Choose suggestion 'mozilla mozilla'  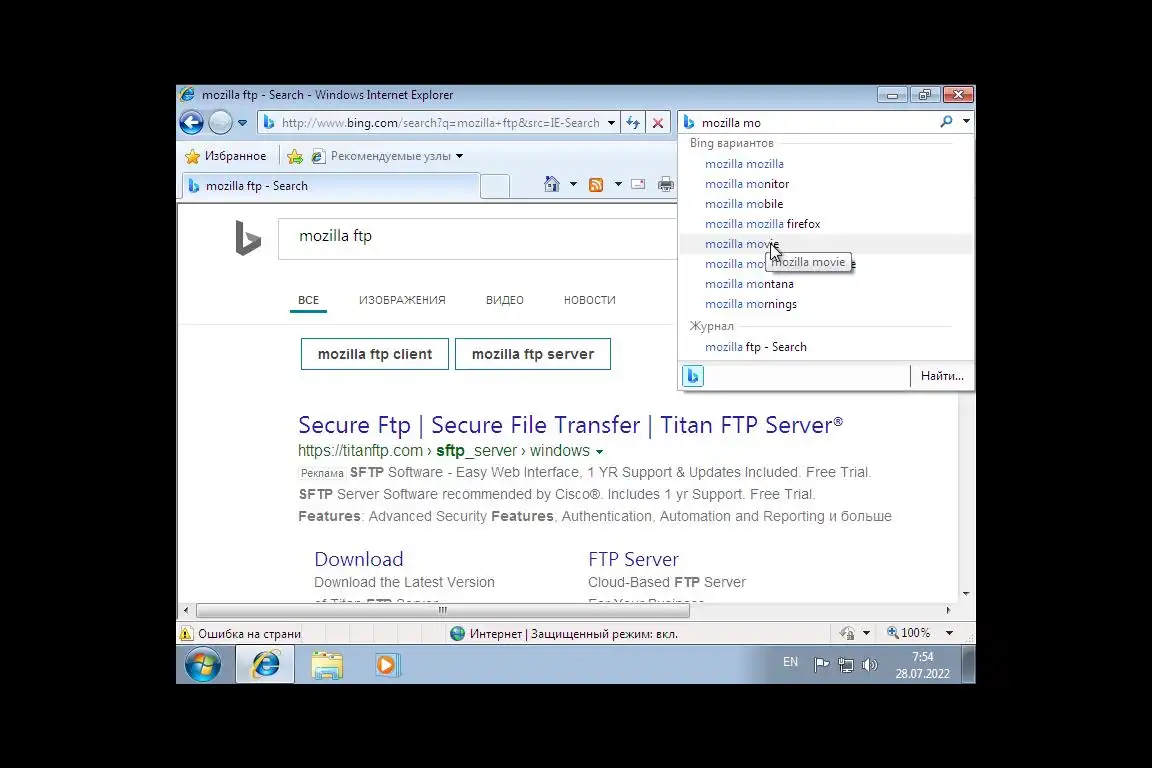click(827, 164)
